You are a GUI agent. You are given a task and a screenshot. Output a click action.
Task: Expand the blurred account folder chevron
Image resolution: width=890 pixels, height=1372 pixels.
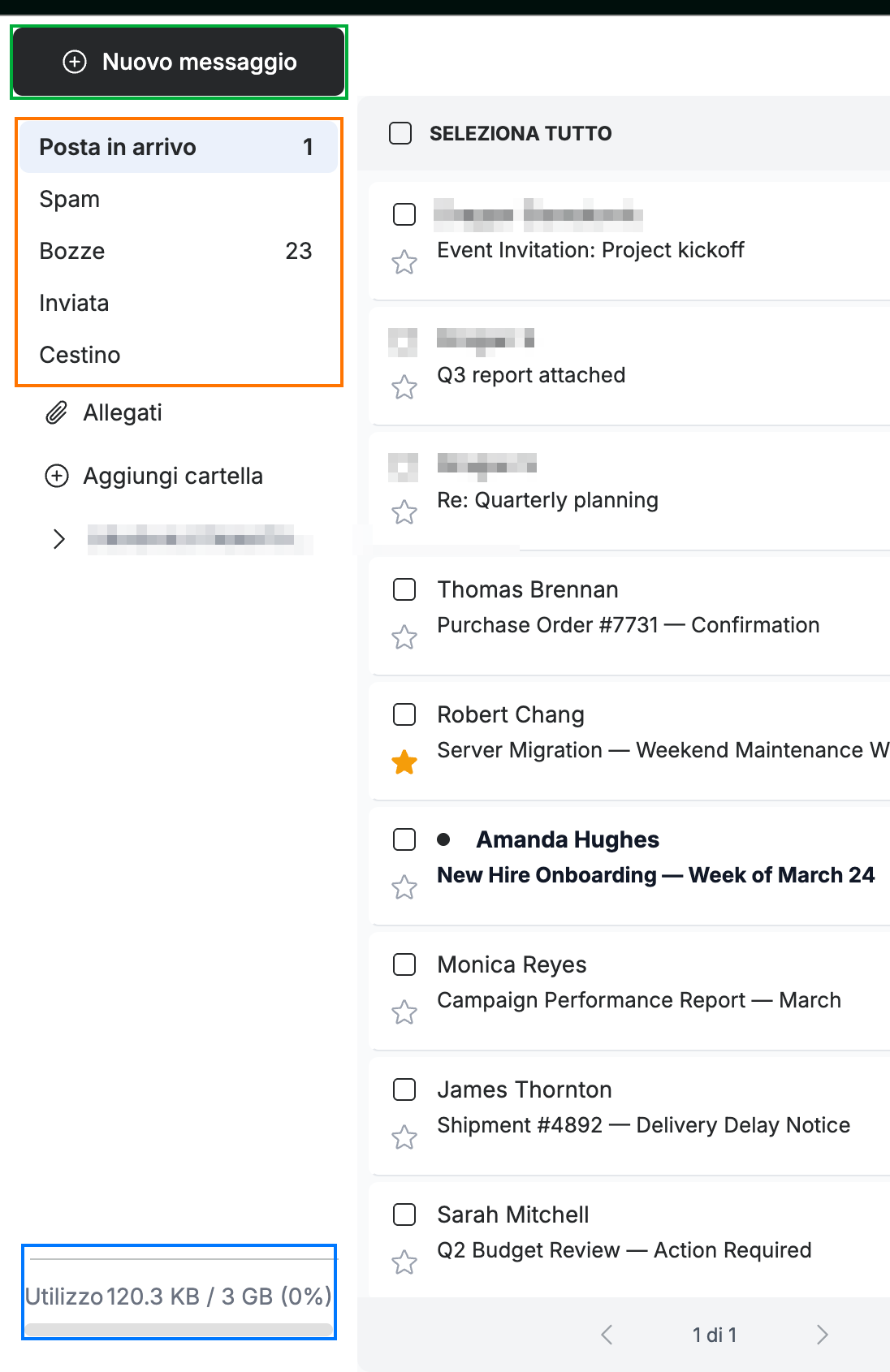(x=58, y=539)
